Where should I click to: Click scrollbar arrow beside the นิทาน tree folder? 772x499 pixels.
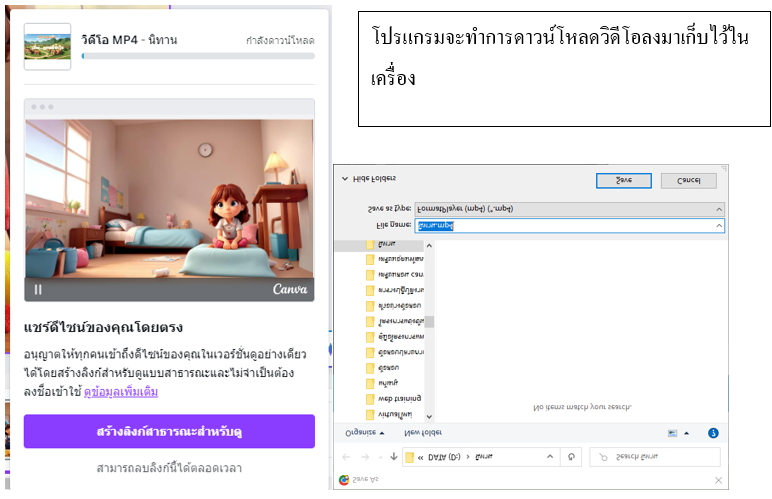429,245
